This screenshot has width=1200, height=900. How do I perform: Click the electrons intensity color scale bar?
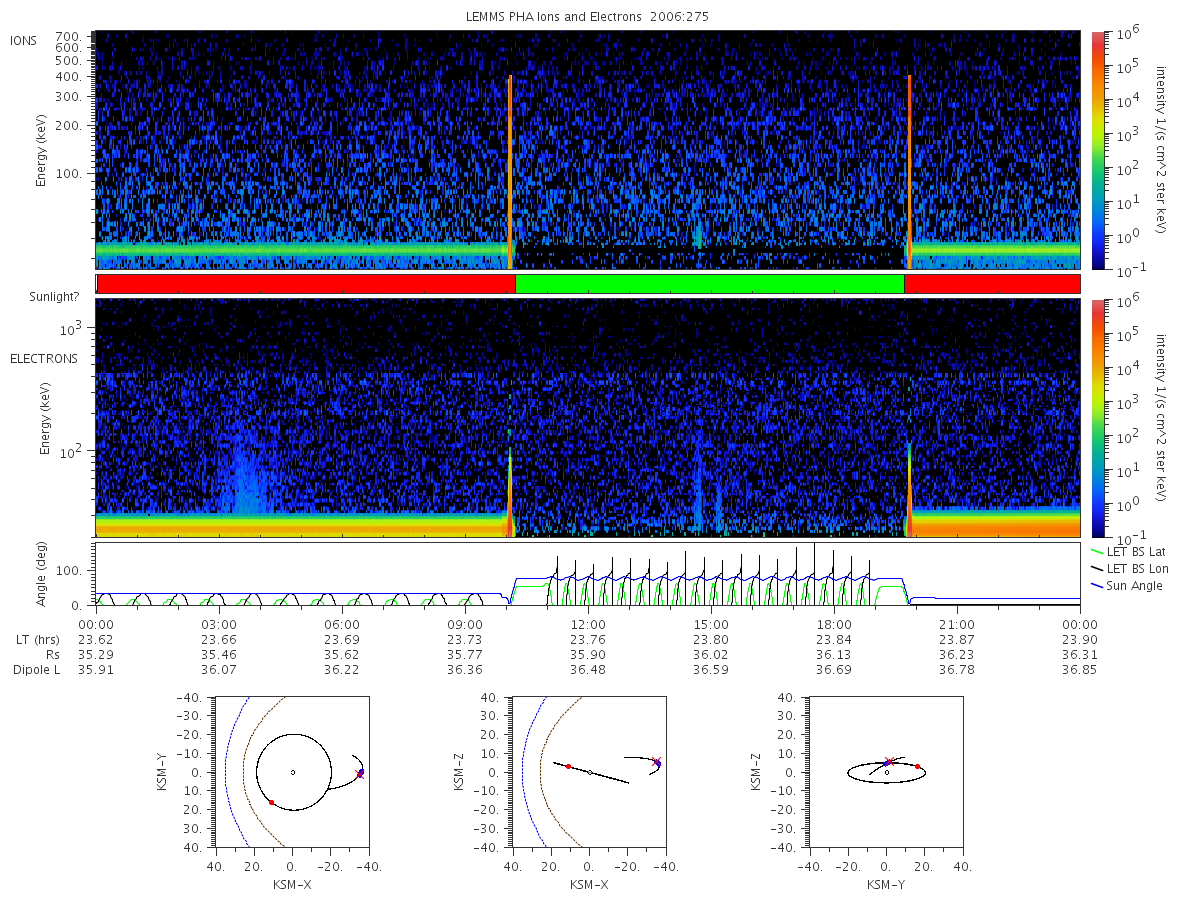tap(1097, 418)
